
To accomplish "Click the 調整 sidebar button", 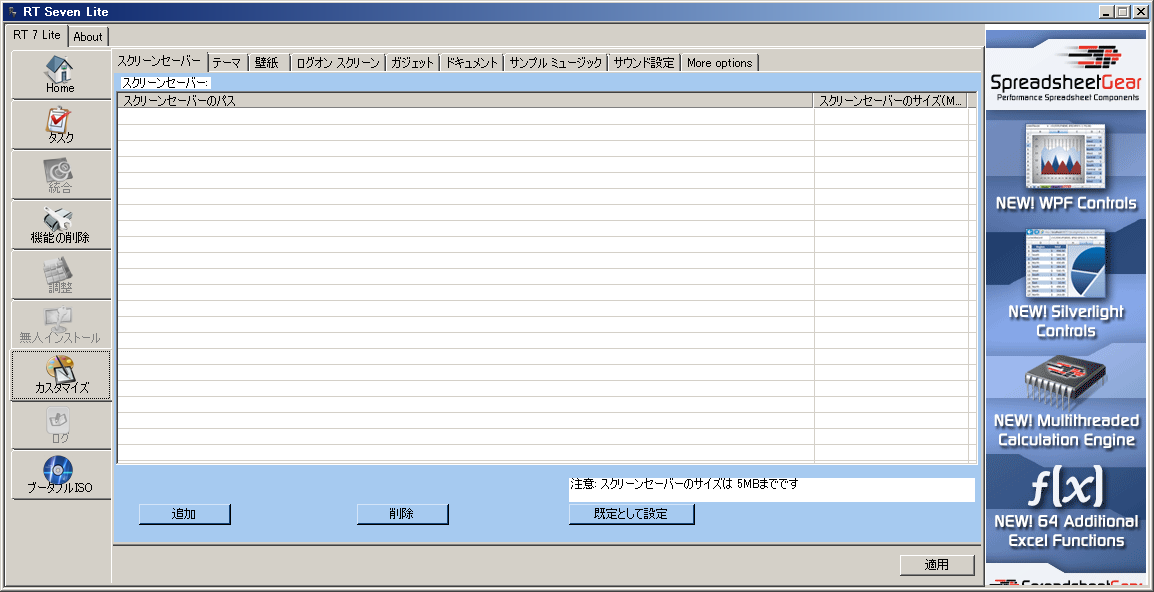I will click(60, 275).
